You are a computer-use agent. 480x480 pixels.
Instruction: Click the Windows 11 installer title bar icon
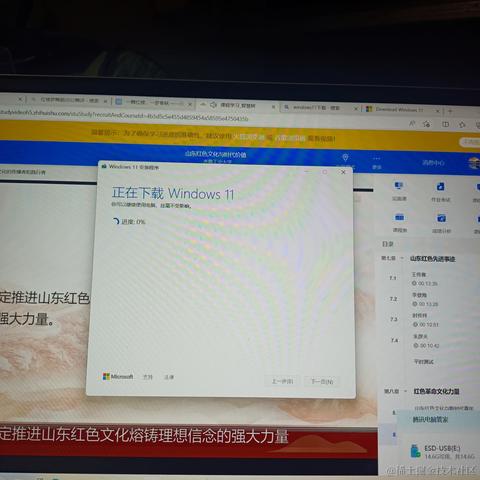pyautogui.click(x=104, y=166)
